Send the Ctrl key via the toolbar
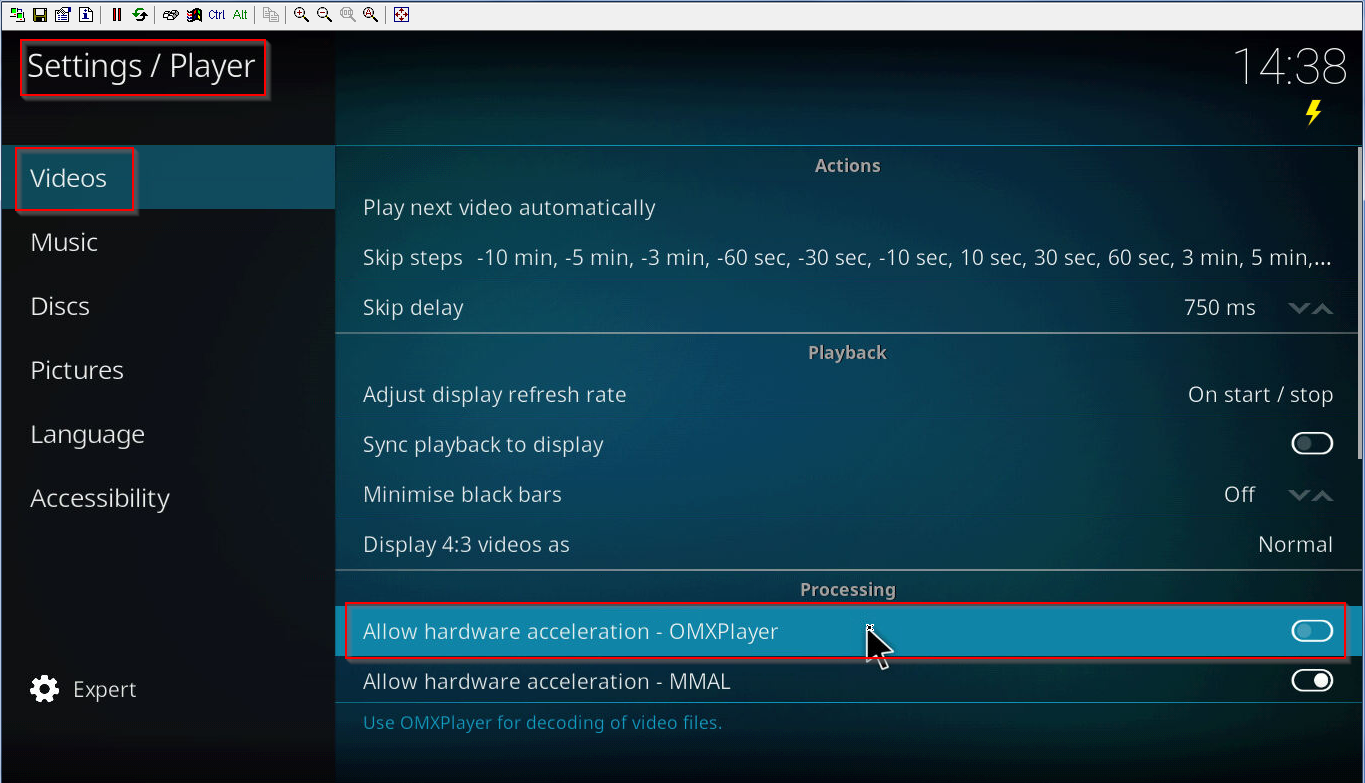This screenshot has width=1365, height=783. click(217, 15)
